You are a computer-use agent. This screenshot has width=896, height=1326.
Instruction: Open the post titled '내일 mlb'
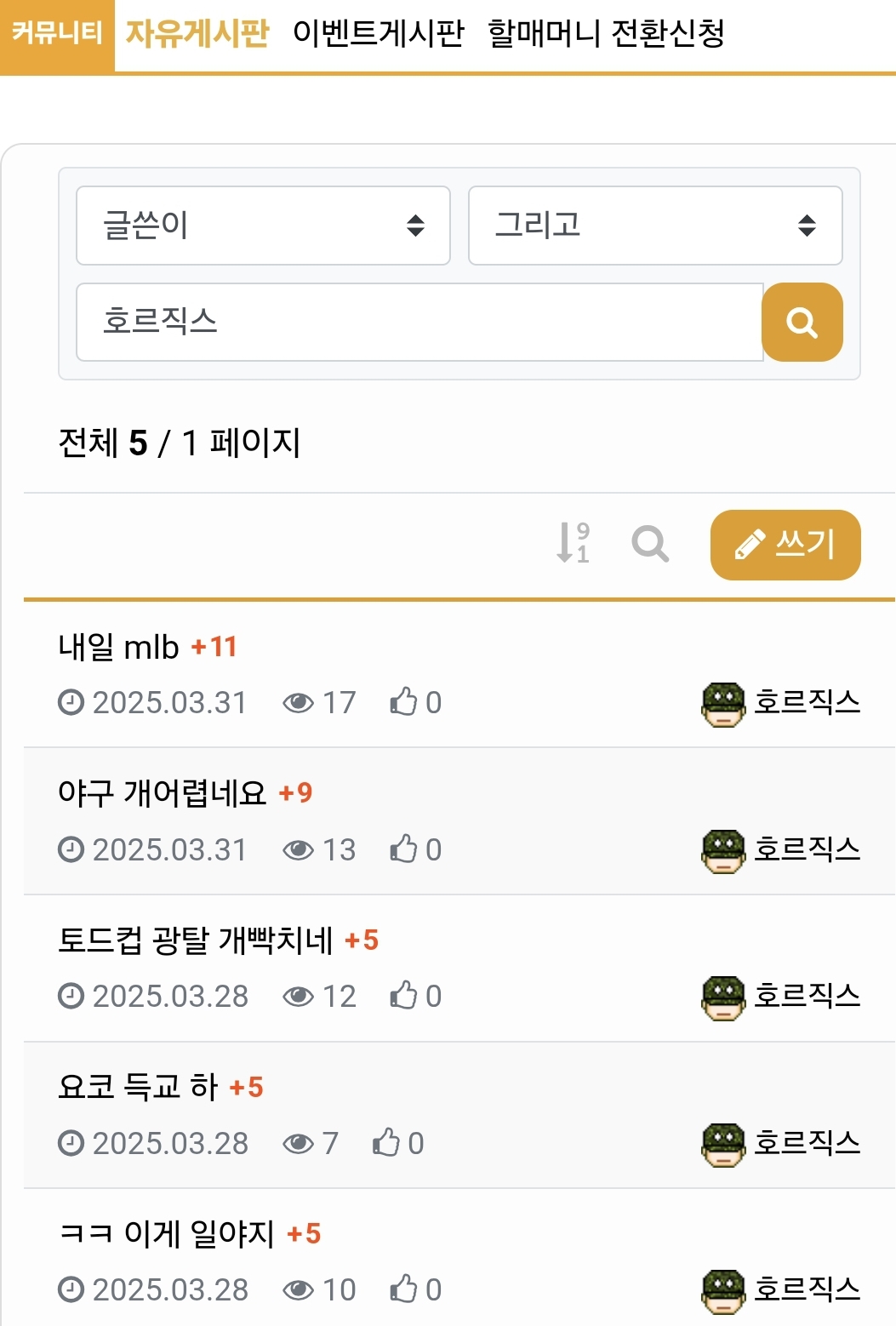click(118, 648)
